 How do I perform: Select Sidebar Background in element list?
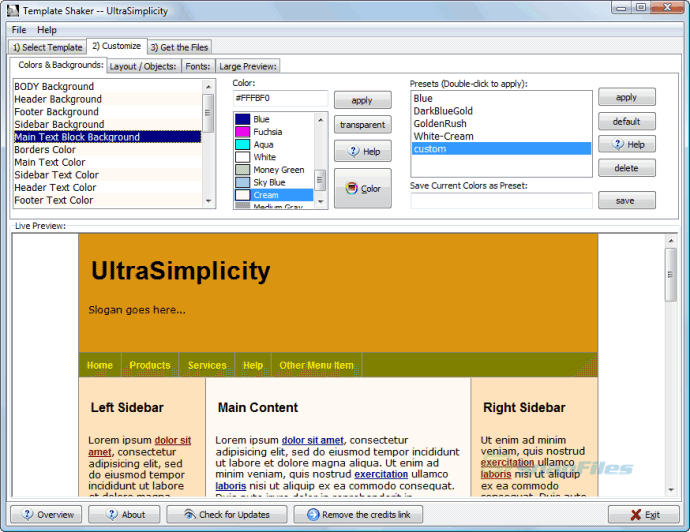pyautogui.click(x=107, y=124)
